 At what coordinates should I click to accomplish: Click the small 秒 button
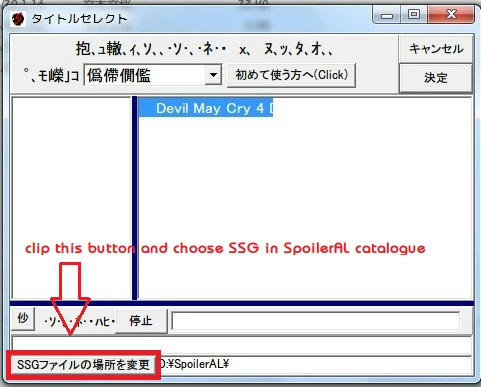23,319
